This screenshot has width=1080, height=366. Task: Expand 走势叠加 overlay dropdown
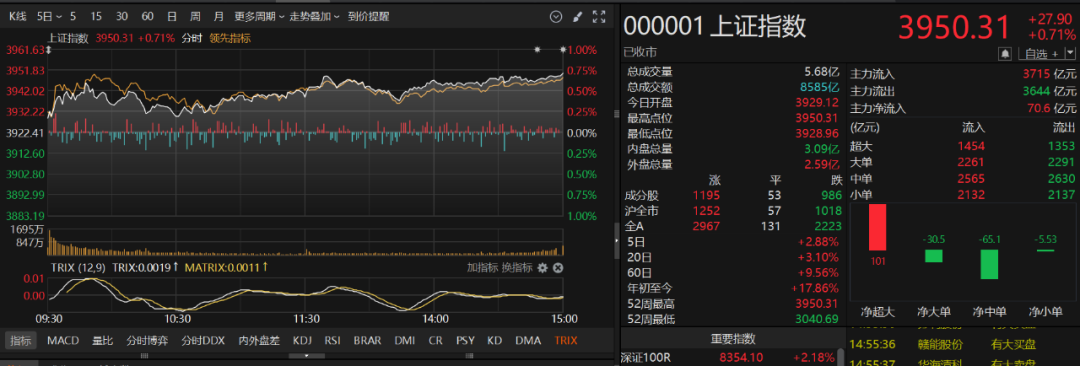coord(315,16)
